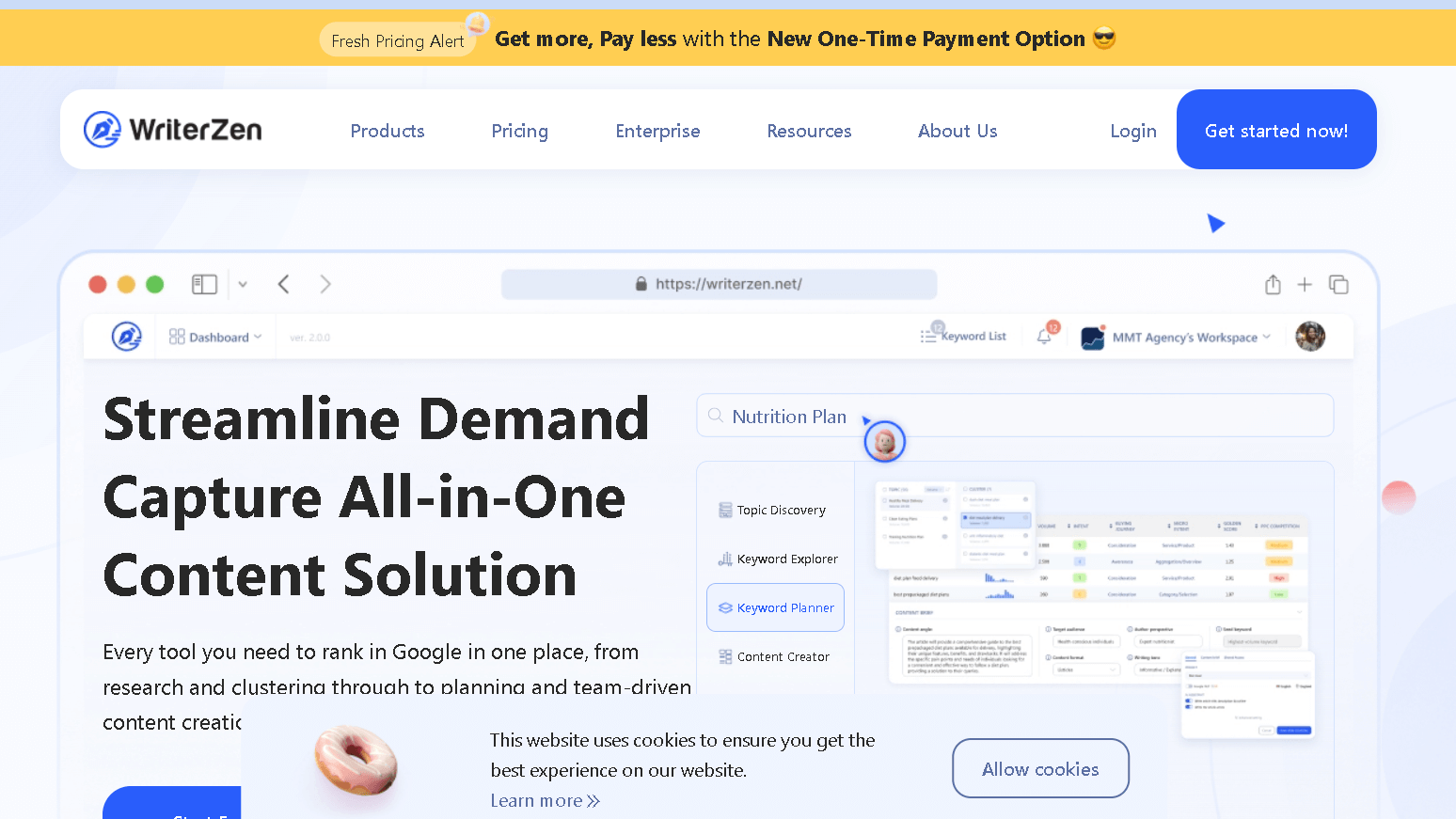
Task: Open the Dashboard dropdown
Action: click(x=215, y=337)
